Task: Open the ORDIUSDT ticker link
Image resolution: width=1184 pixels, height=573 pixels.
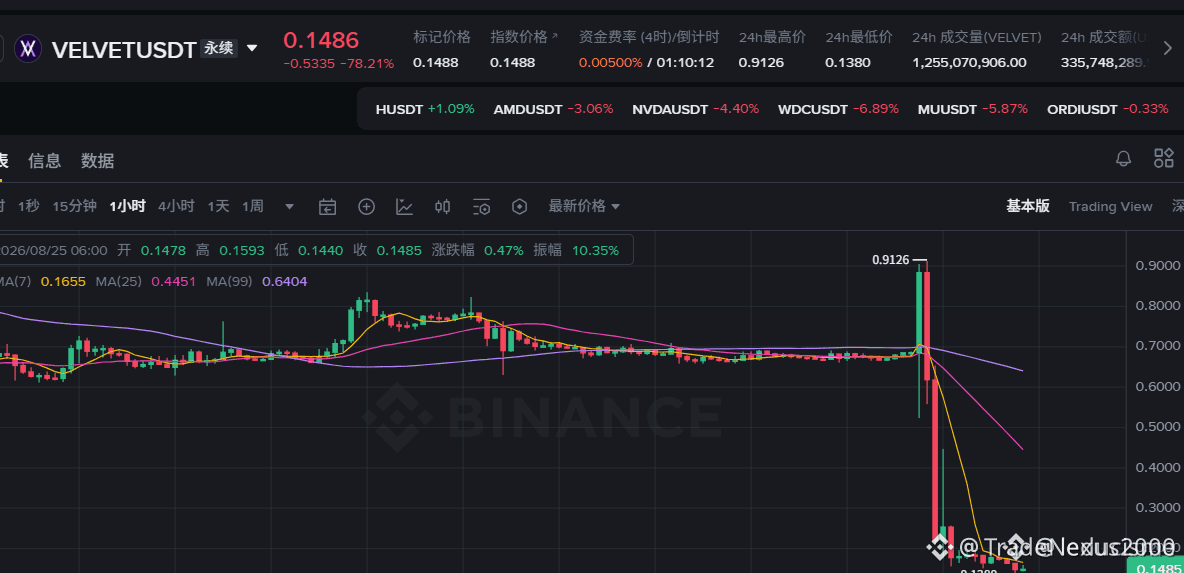Action: coord(1107,109)
